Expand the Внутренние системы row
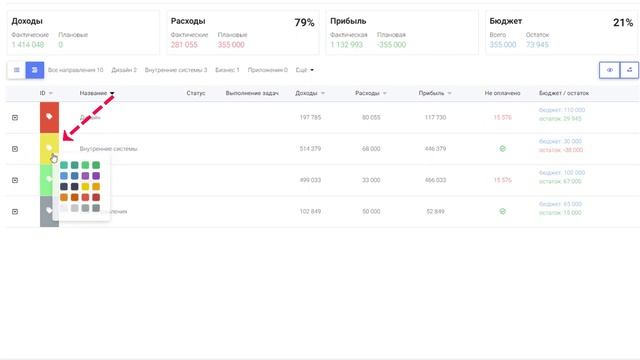 click(15, 149)
